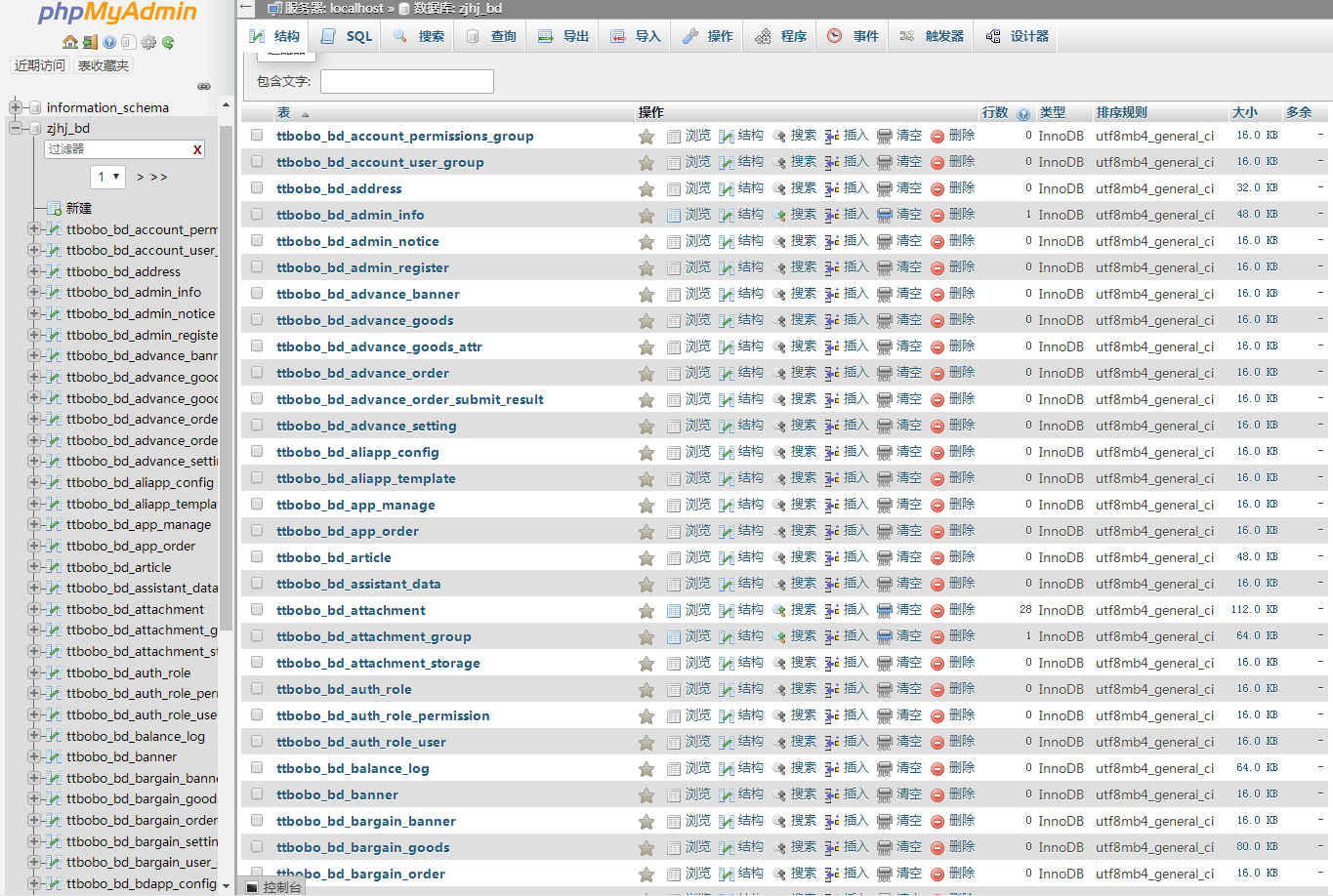This screenshot has height=896, width=1333.
Task: Click 删除 link for ttbobo_bd_bargain_goods
Action: [x=962, y=847]
